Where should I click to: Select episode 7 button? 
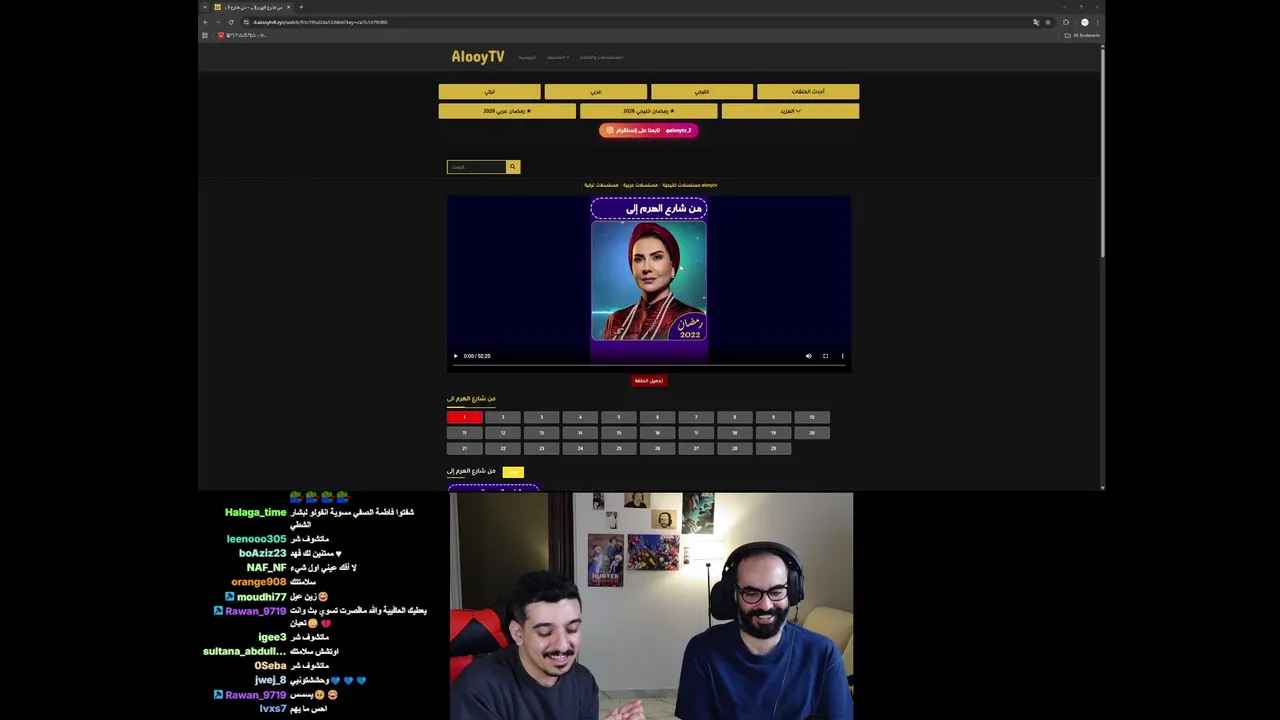(x=696, y=417)
